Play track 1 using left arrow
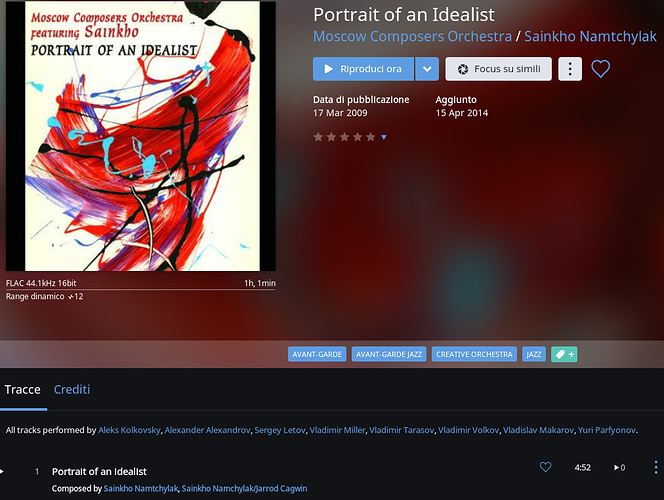The image size is (664, 500). tap(2, 471)
